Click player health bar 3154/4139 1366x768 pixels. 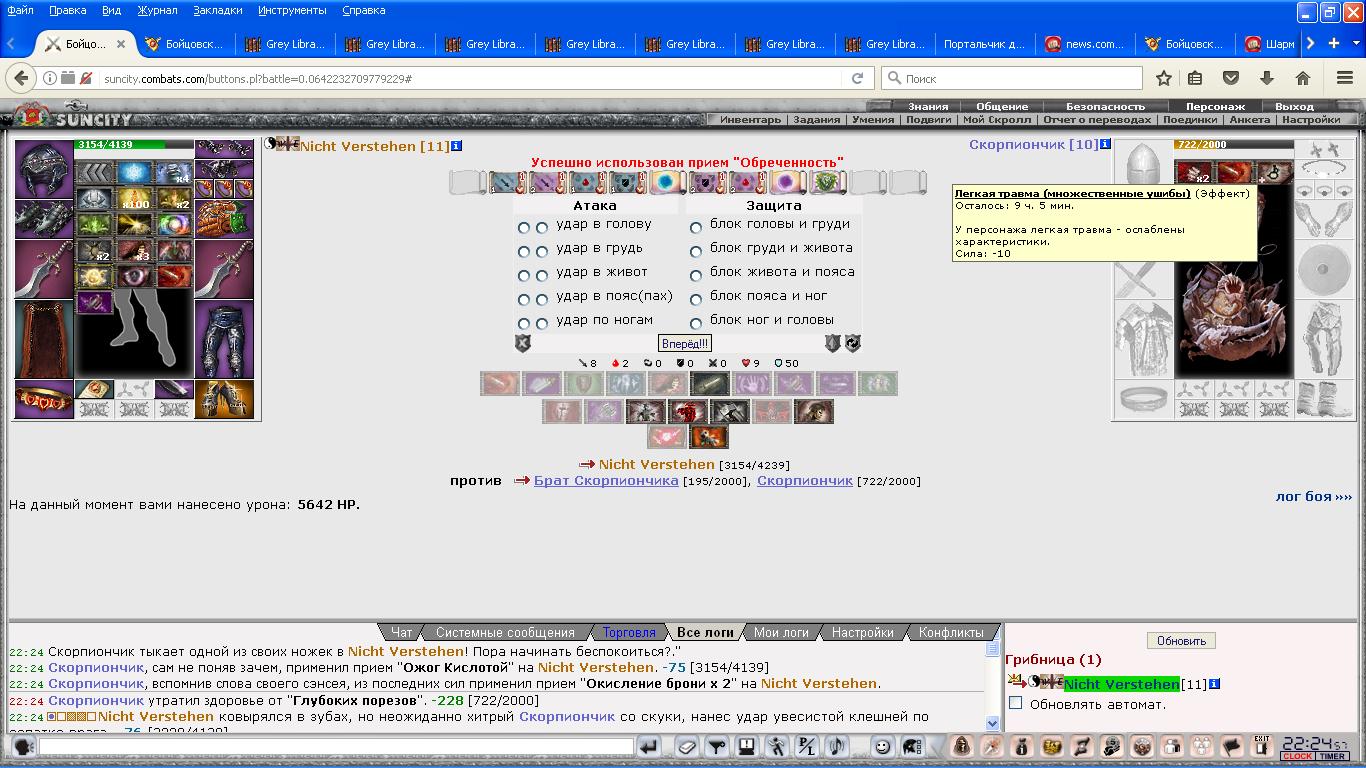(x=134, y=145)
